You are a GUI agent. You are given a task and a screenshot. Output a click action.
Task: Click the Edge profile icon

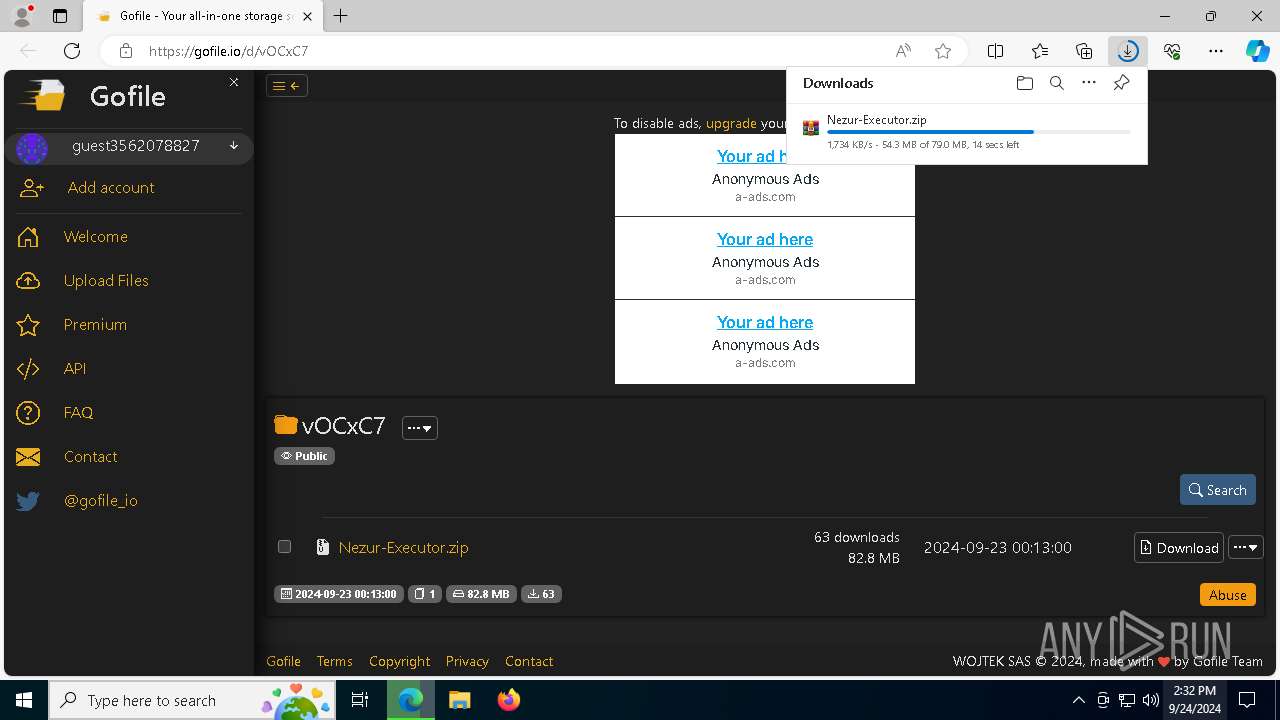pos(22,16)
